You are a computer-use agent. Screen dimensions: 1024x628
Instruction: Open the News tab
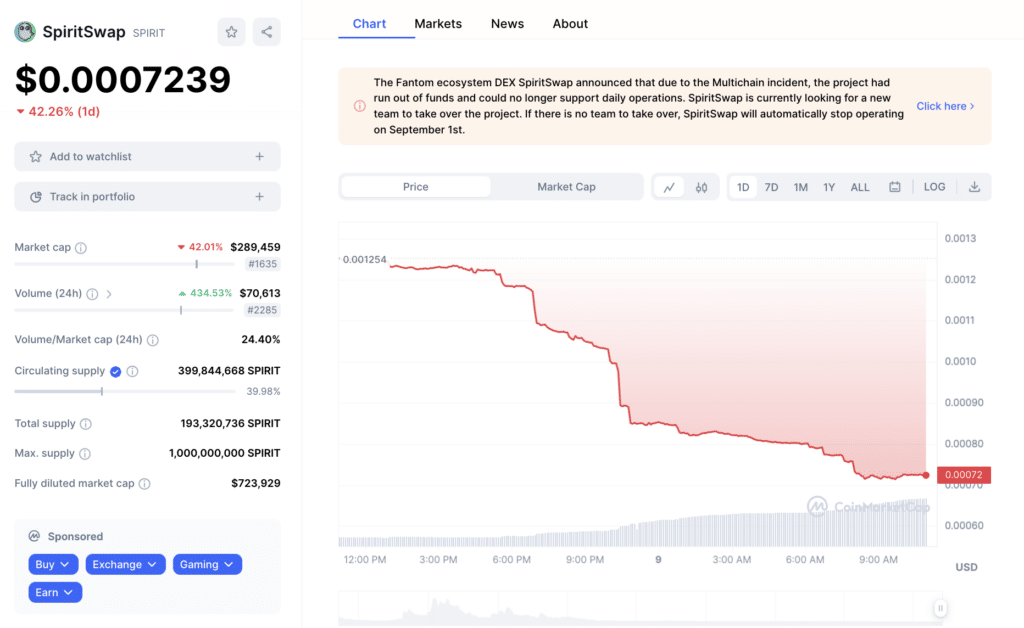[507, 24]
